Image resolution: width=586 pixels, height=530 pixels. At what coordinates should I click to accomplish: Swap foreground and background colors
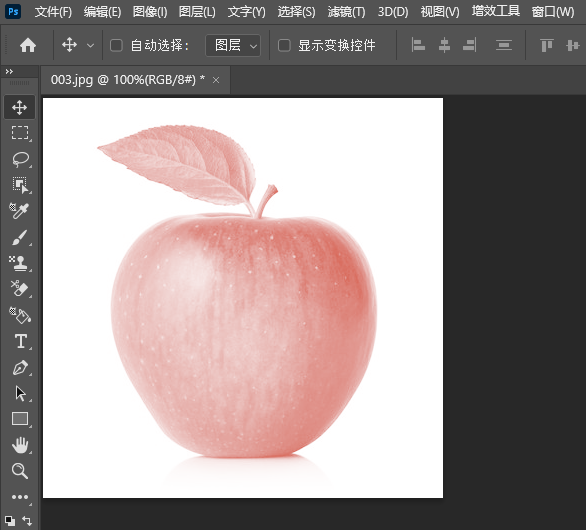pyautogui.click(x=27, y=520)
